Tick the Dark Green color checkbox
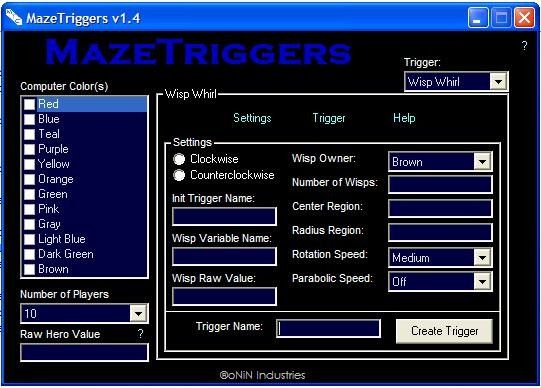 [29, 254]
